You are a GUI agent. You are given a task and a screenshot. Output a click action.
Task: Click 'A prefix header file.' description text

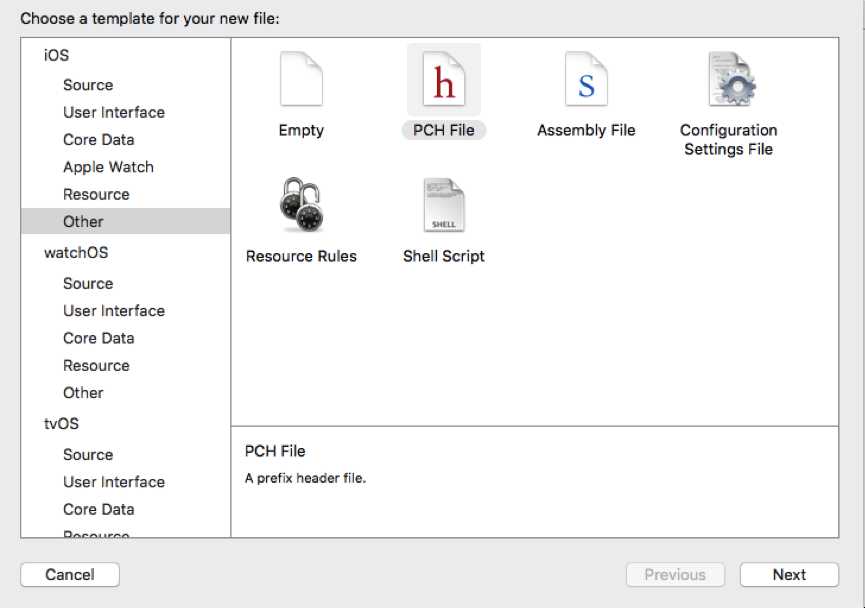pos(305,478)
